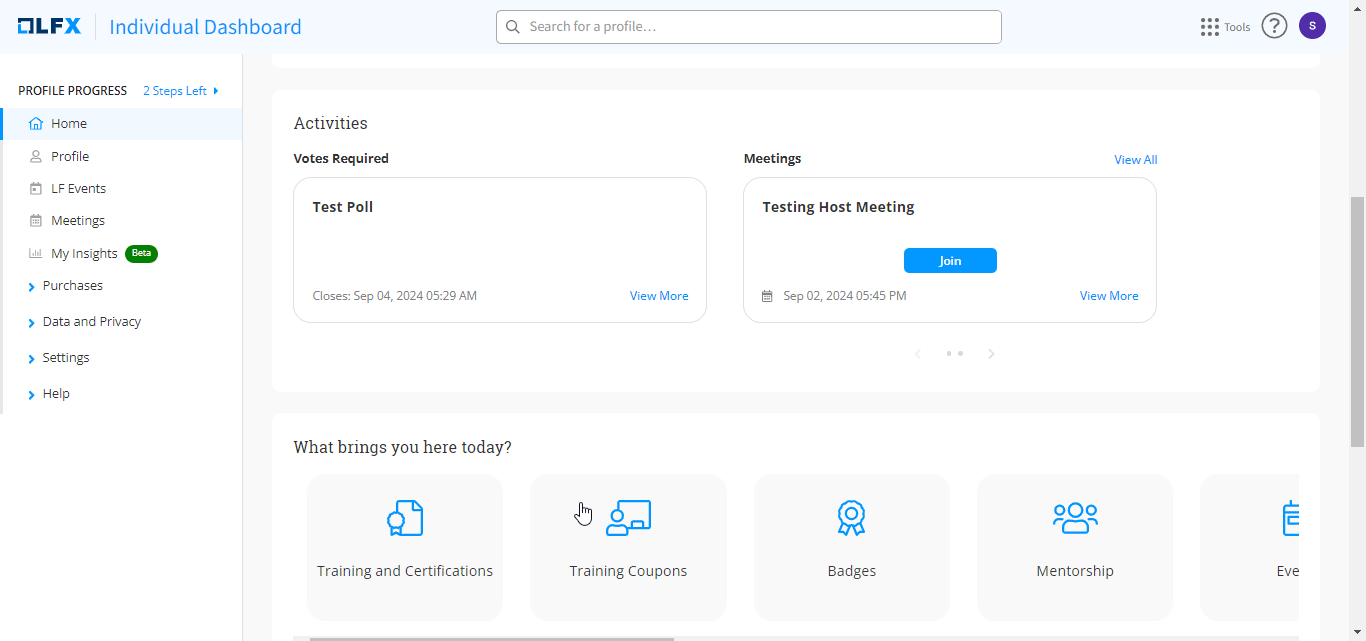Open My Insights Beta page
The image size is (1366, 641).
(85, 254)
